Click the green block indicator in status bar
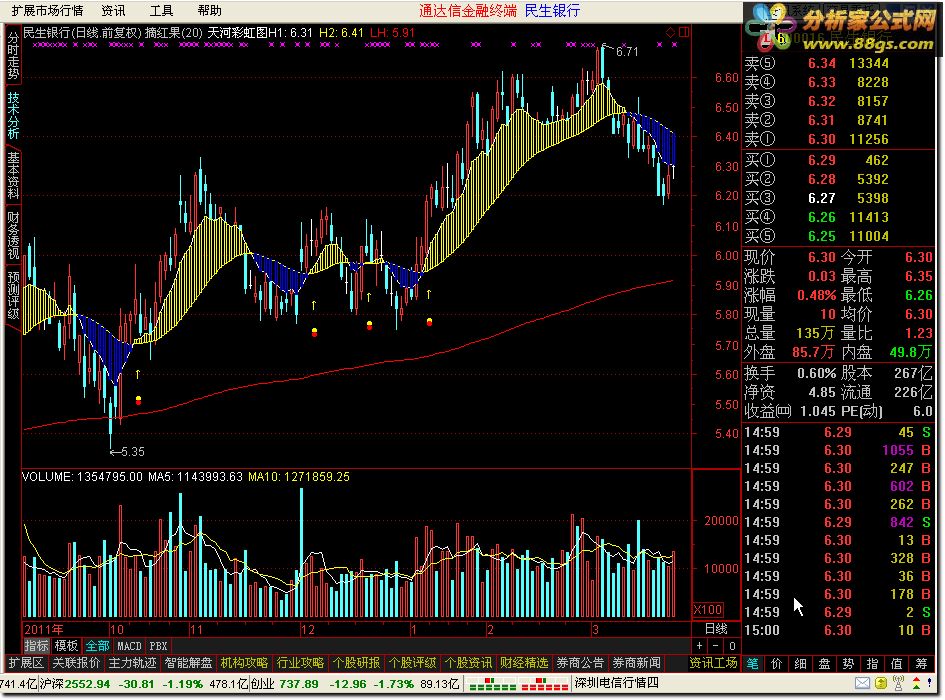The width and height of the screenshot is (945, 700). click(492, 684)
